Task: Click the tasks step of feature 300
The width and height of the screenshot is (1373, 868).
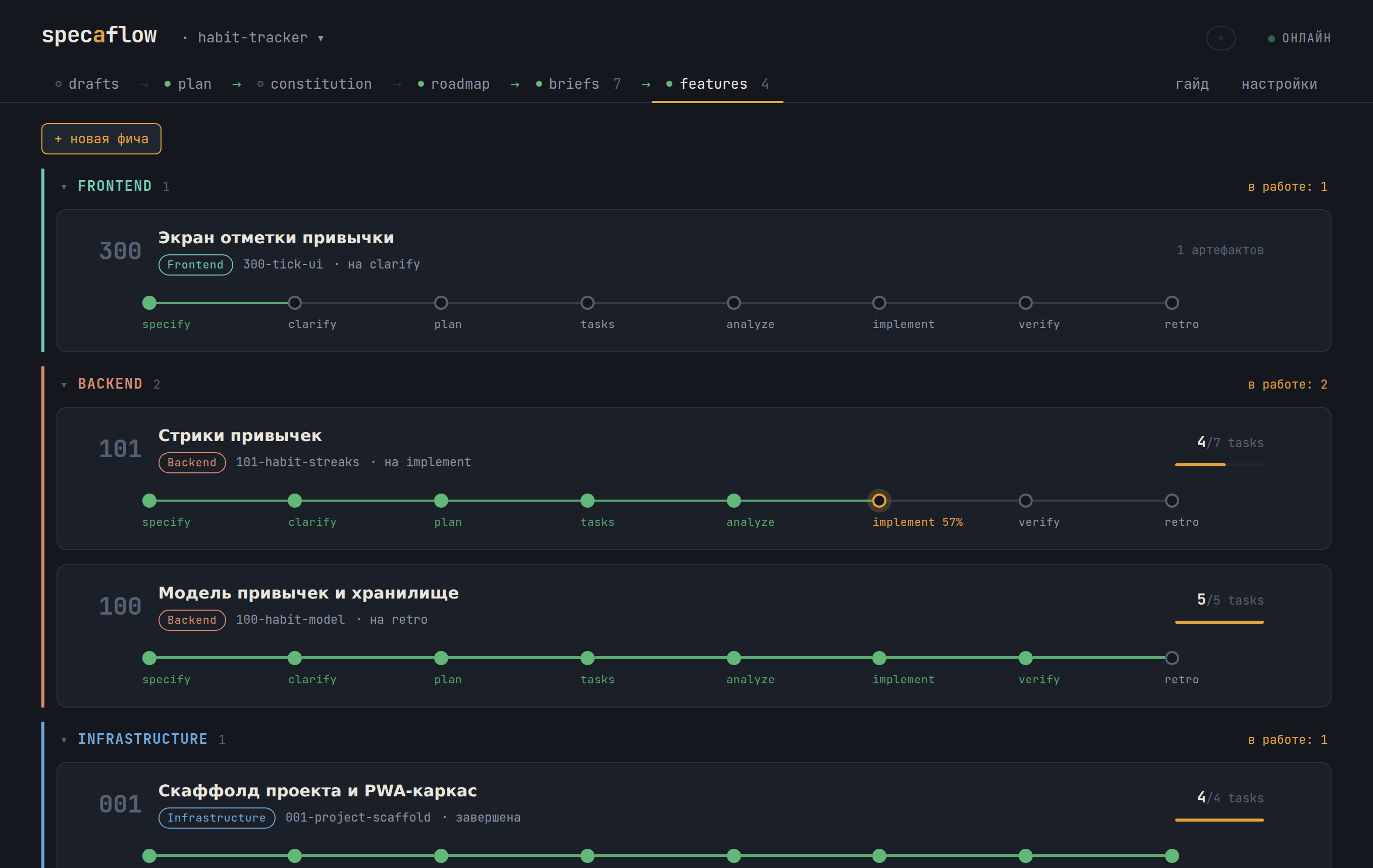Action: point(587,303)
